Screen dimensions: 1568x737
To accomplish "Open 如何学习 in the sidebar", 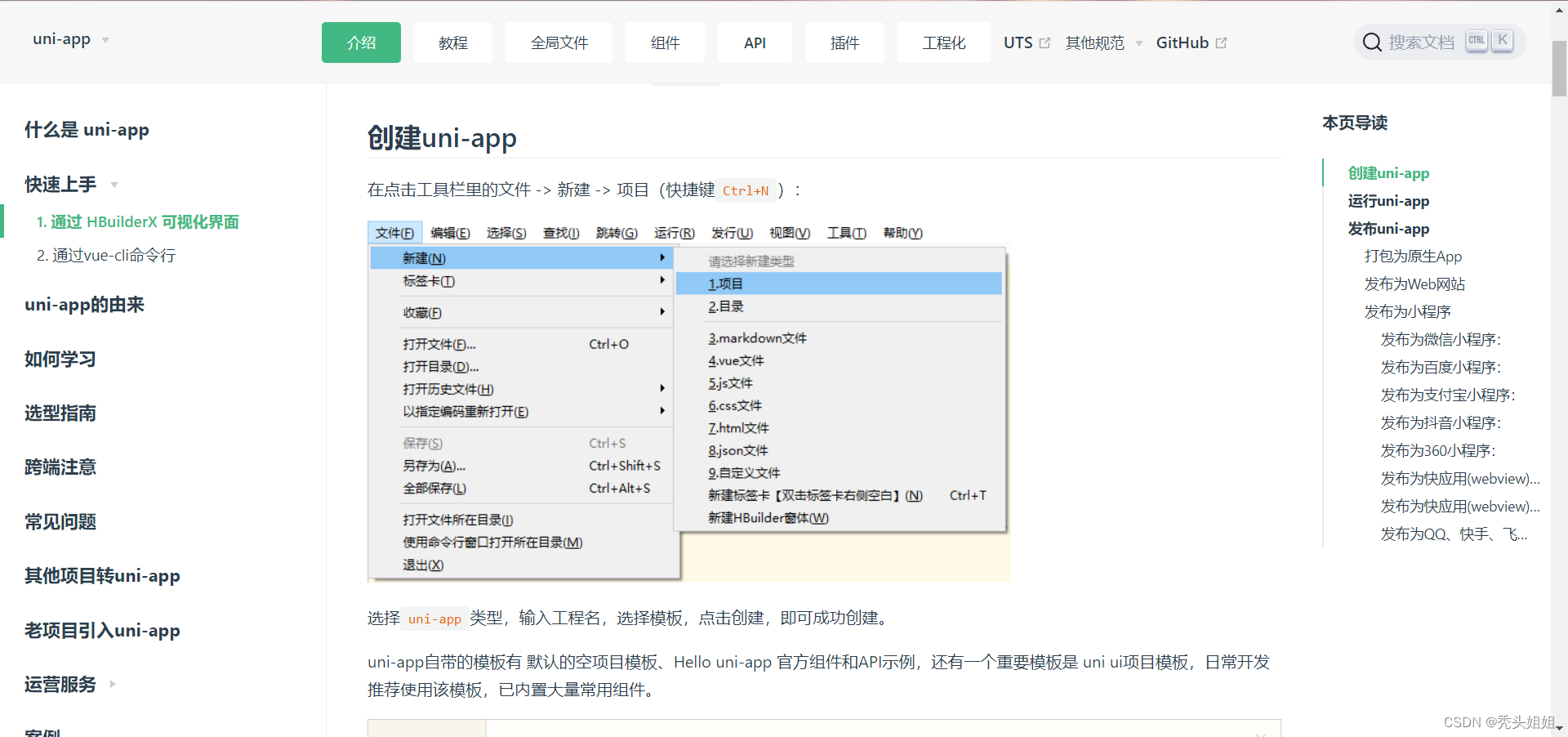I will (x=60, y=360).
